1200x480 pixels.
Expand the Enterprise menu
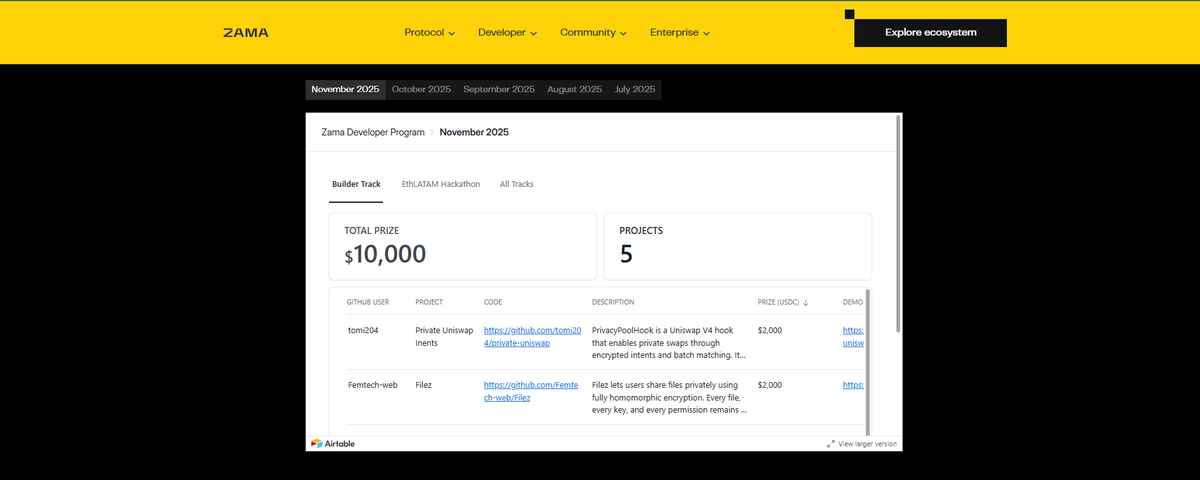point(679,33)
